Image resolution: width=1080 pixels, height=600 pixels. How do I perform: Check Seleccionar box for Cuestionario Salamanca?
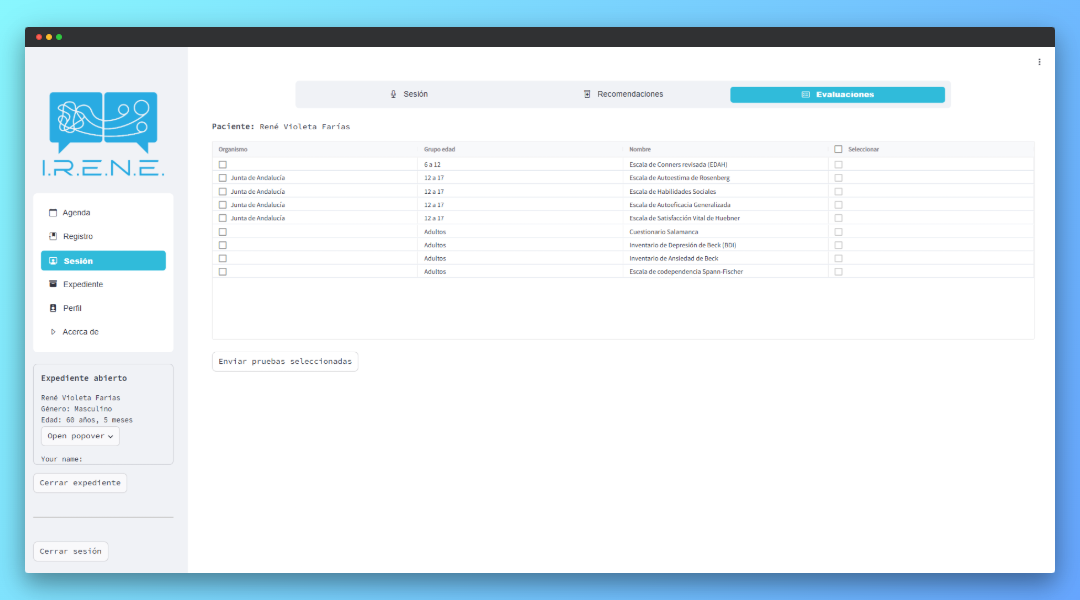[838, 231]
